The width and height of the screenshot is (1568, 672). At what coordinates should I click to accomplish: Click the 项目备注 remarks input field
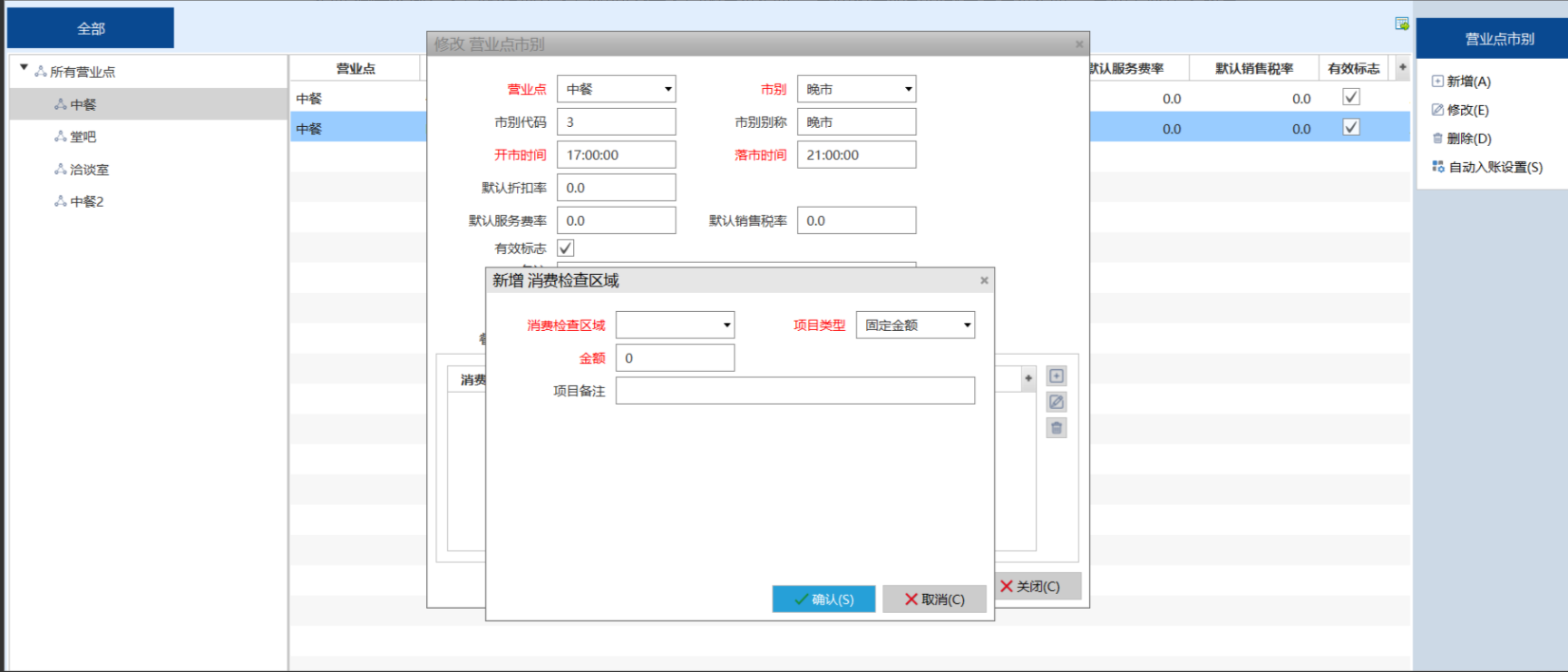(794, 391)
